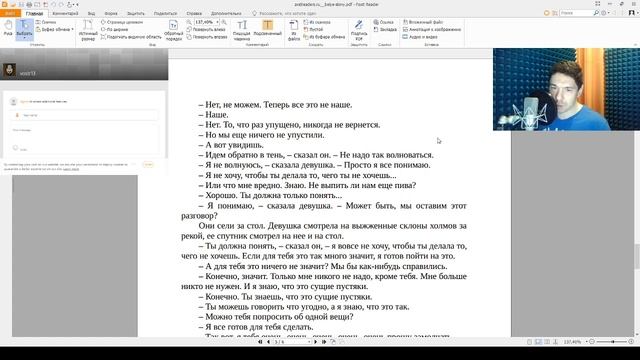This screenshot has width=640, height=360.
Task: Set the page to Actual Size
Action: pos(88,29)
